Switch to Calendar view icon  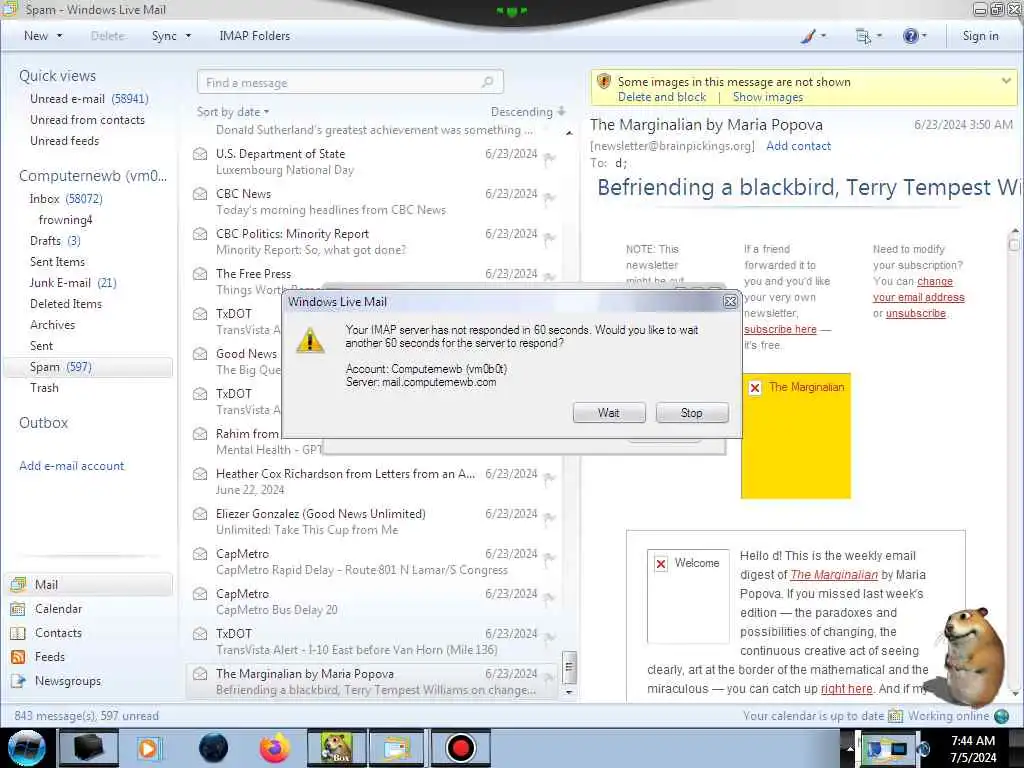pos(18,609)
